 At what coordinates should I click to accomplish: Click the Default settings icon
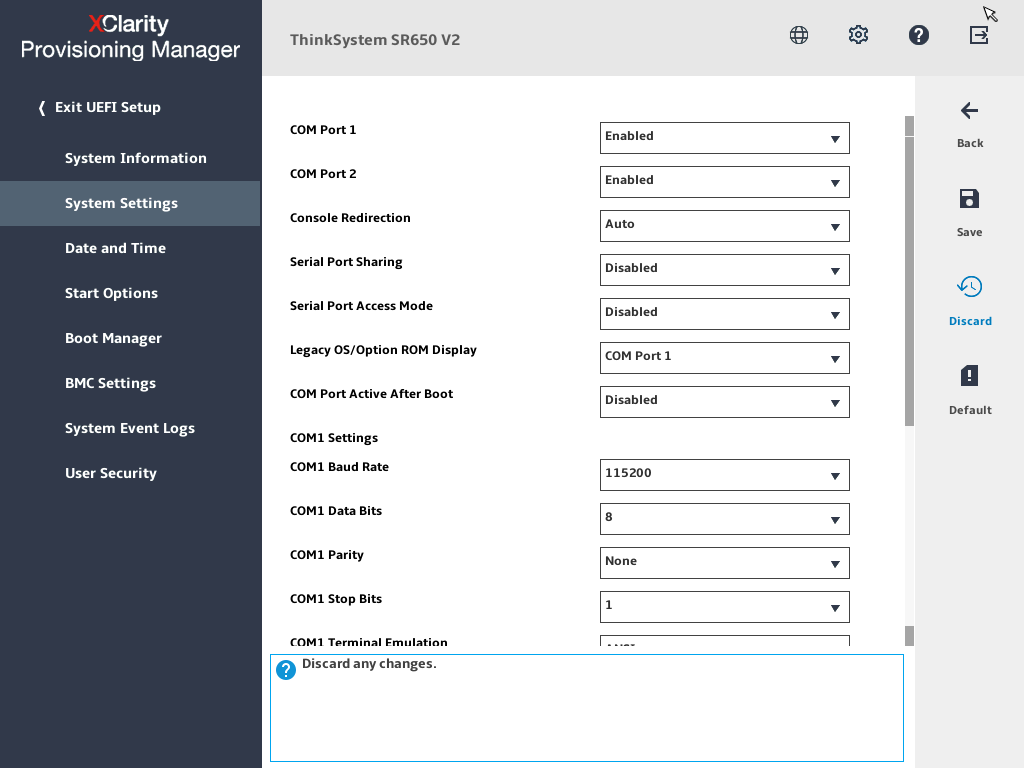(969, 376)
